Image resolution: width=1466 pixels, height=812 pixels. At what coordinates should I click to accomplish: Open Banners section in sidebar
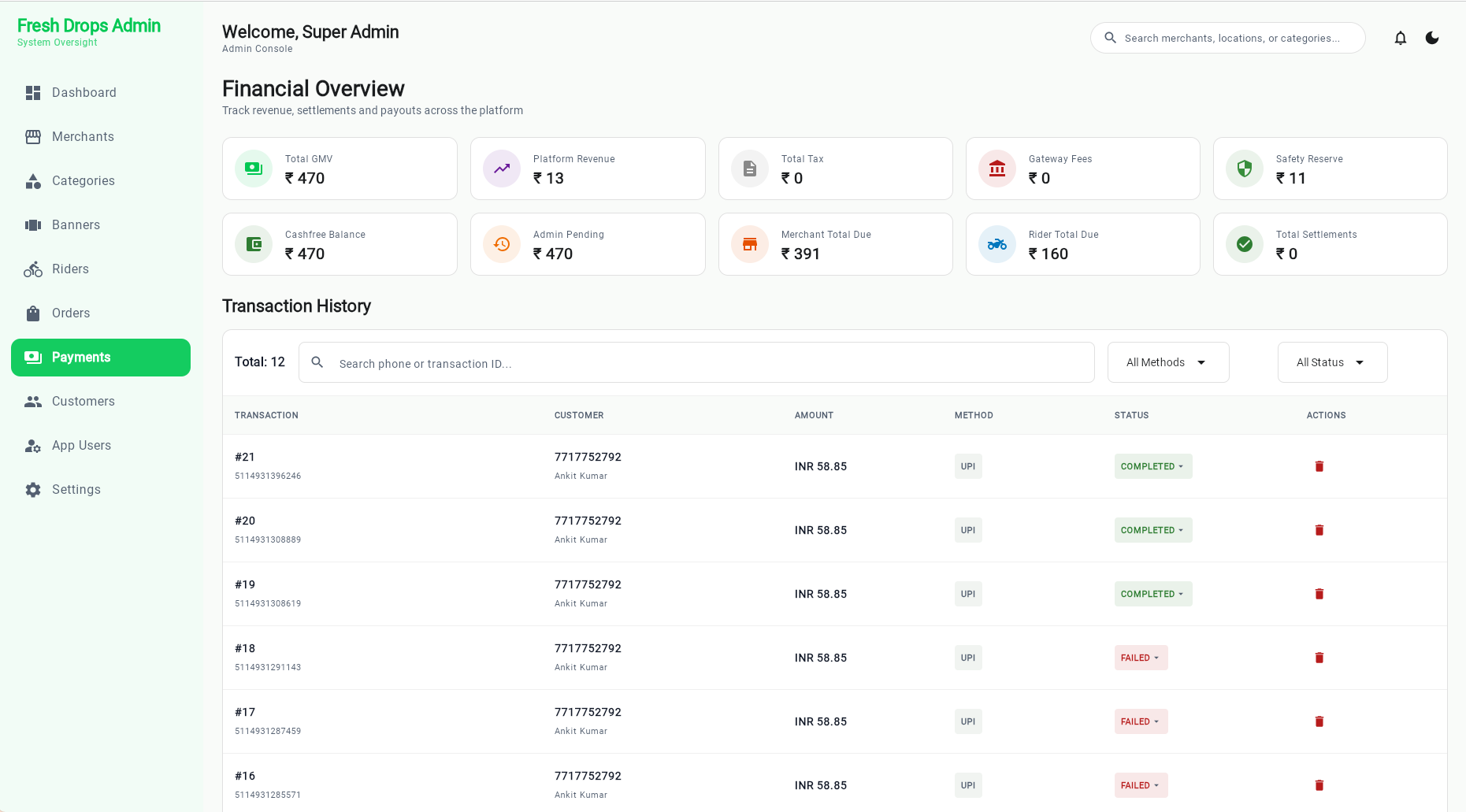click(x=101, y=225)
